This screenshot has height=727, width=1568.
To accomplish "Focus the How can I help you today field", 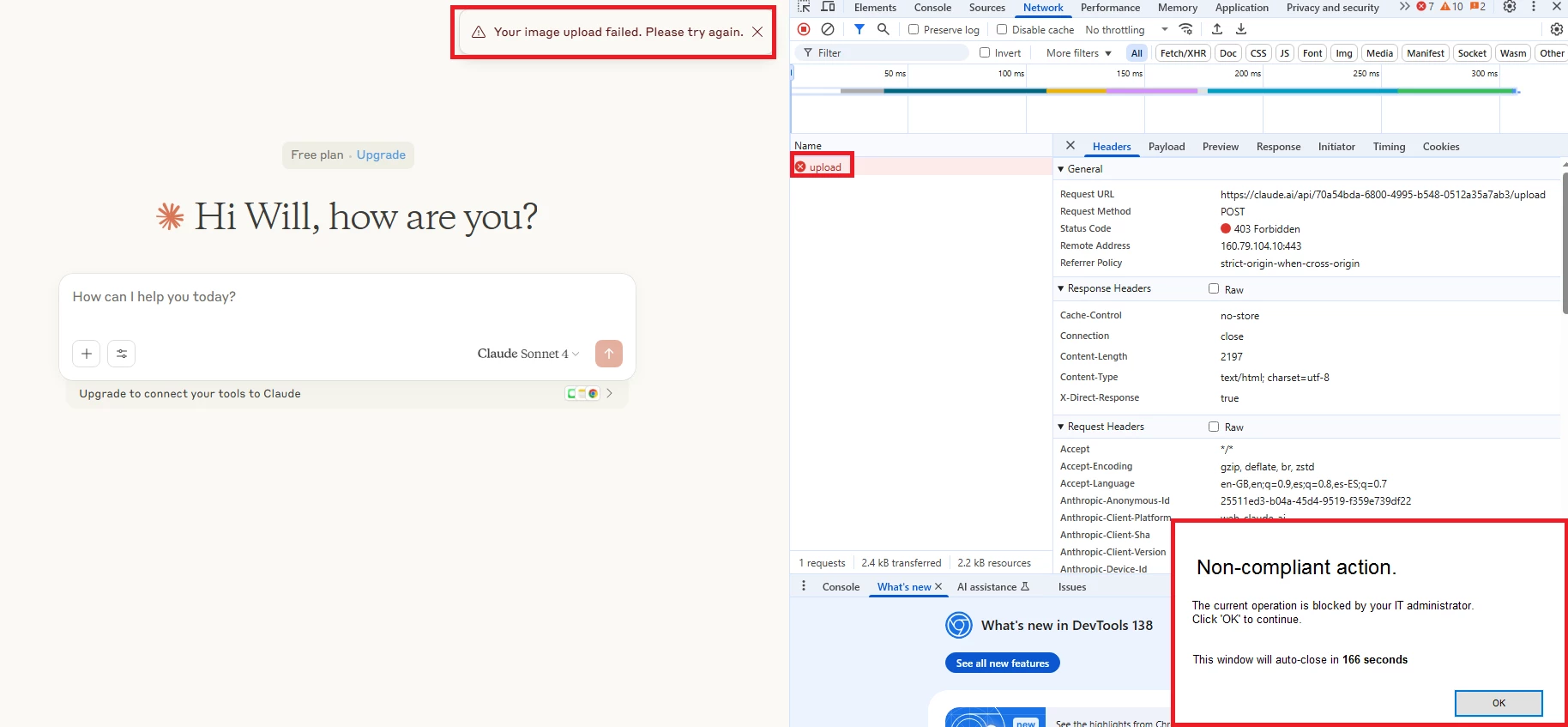I will point(347,297).
